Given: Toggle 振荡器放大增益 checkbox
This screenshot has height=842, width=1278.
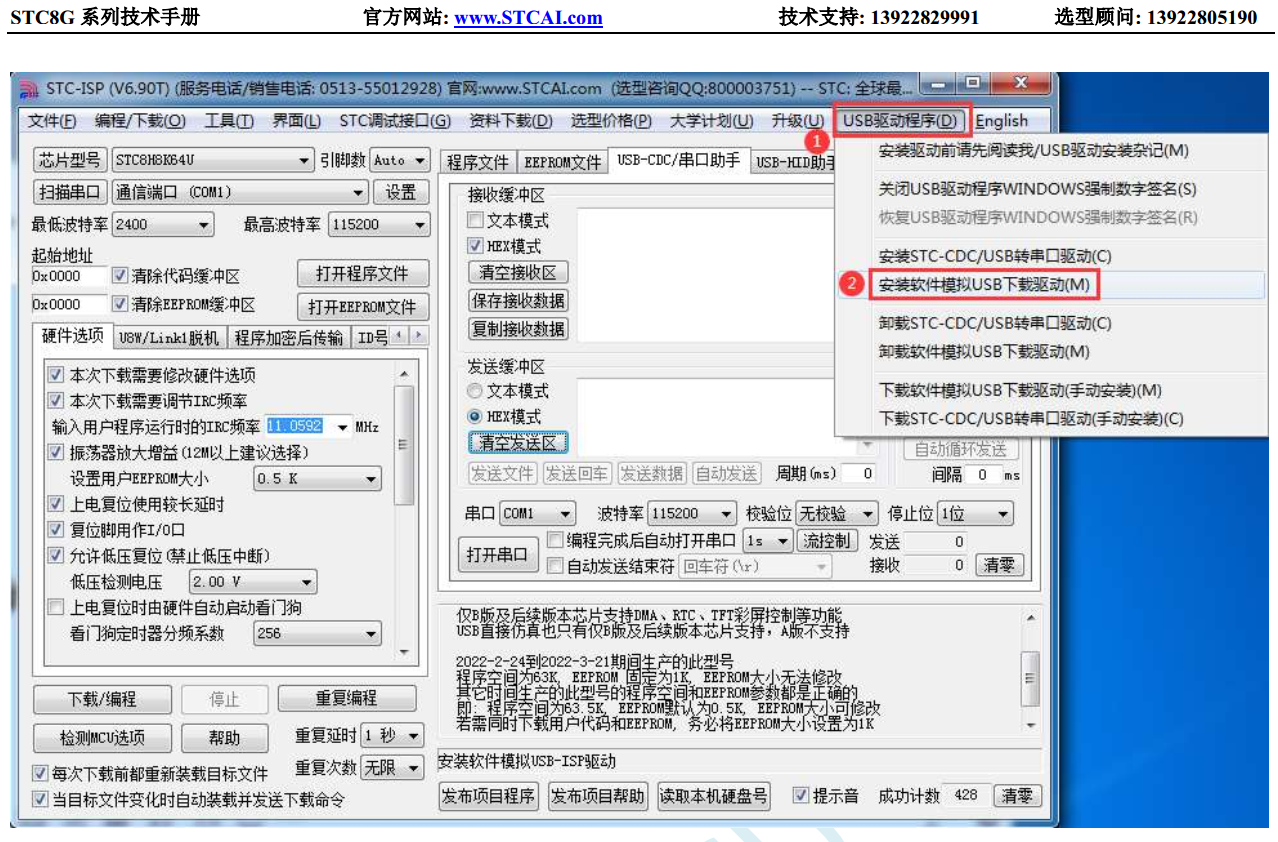Looking at the screenshot, I should coord(56,452).
